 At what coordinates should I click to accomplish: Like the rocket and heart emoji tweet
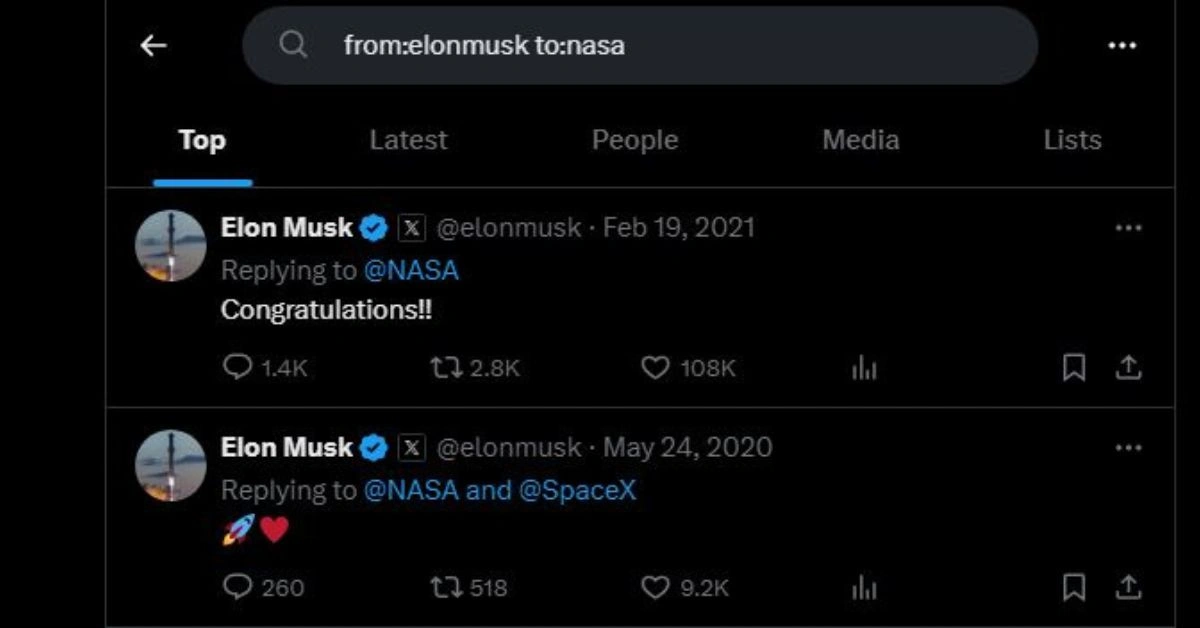655,587
